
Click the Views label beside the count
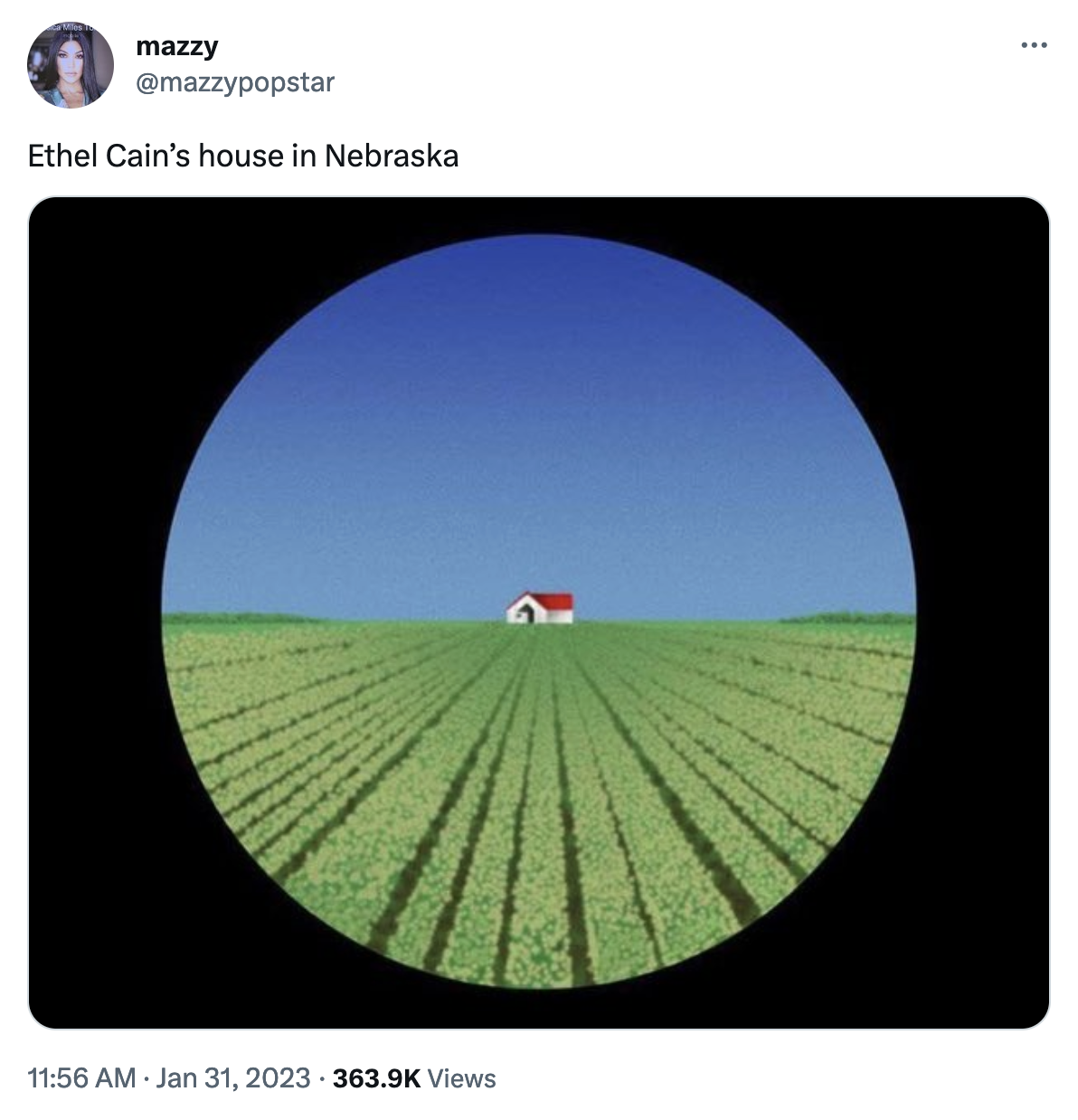pos(461,1078)
